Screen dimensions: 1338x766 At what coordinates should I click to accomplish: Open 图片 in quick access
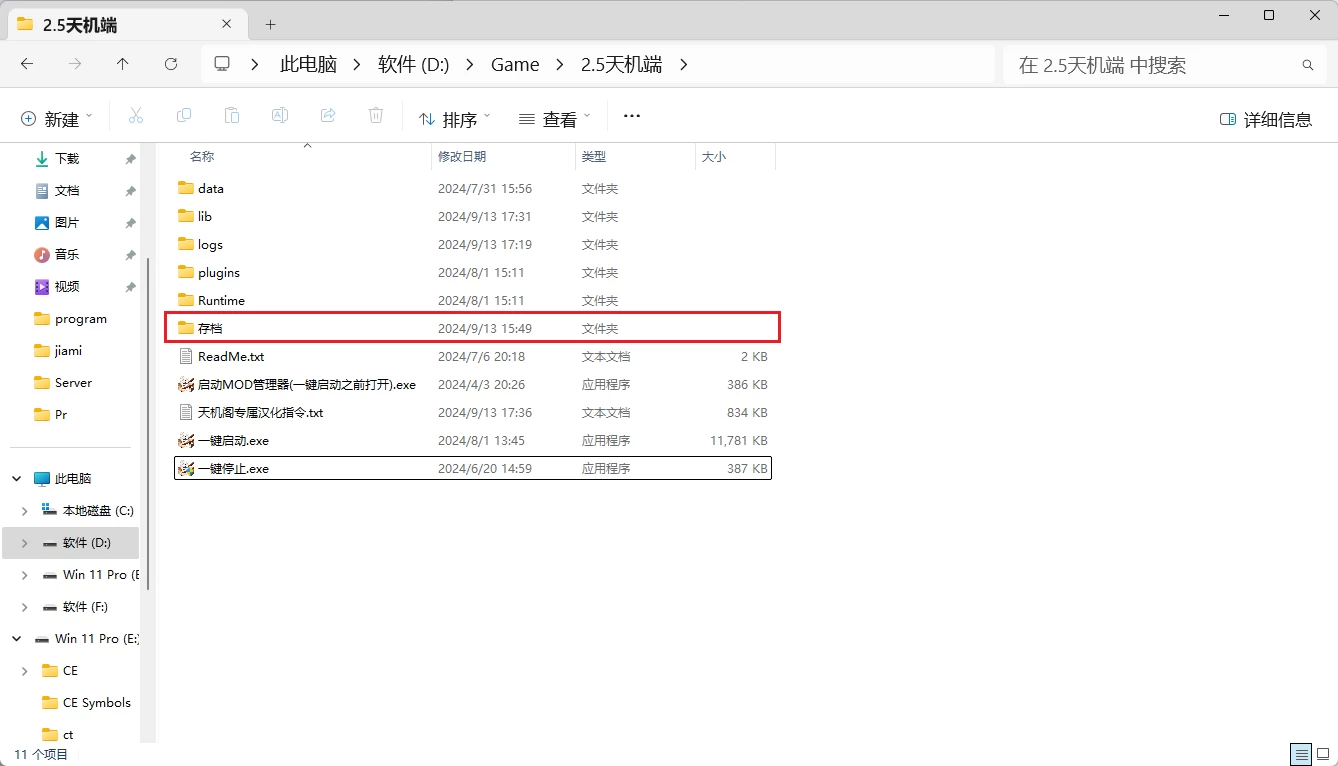point(67,223)
